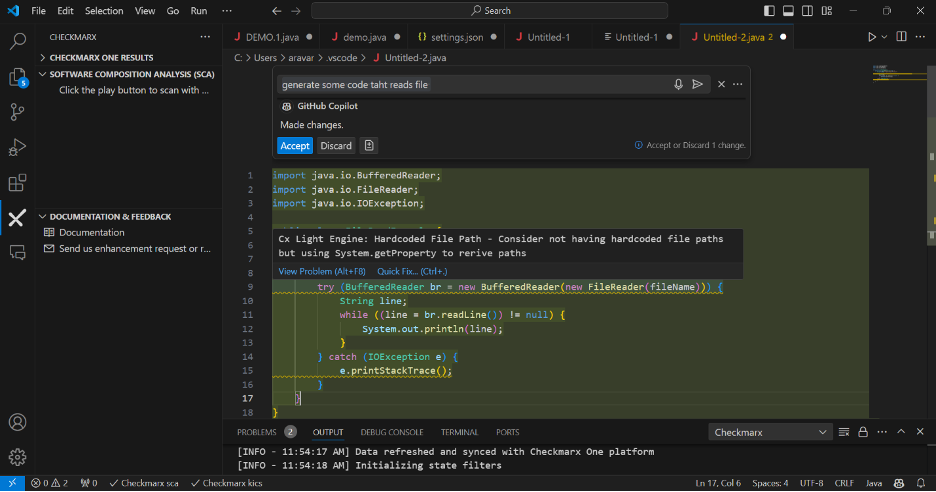This screenshot has height=492, width=936.
Task: Open the Checkmarx view in activity bar
Action: click(x=17, y=218)
